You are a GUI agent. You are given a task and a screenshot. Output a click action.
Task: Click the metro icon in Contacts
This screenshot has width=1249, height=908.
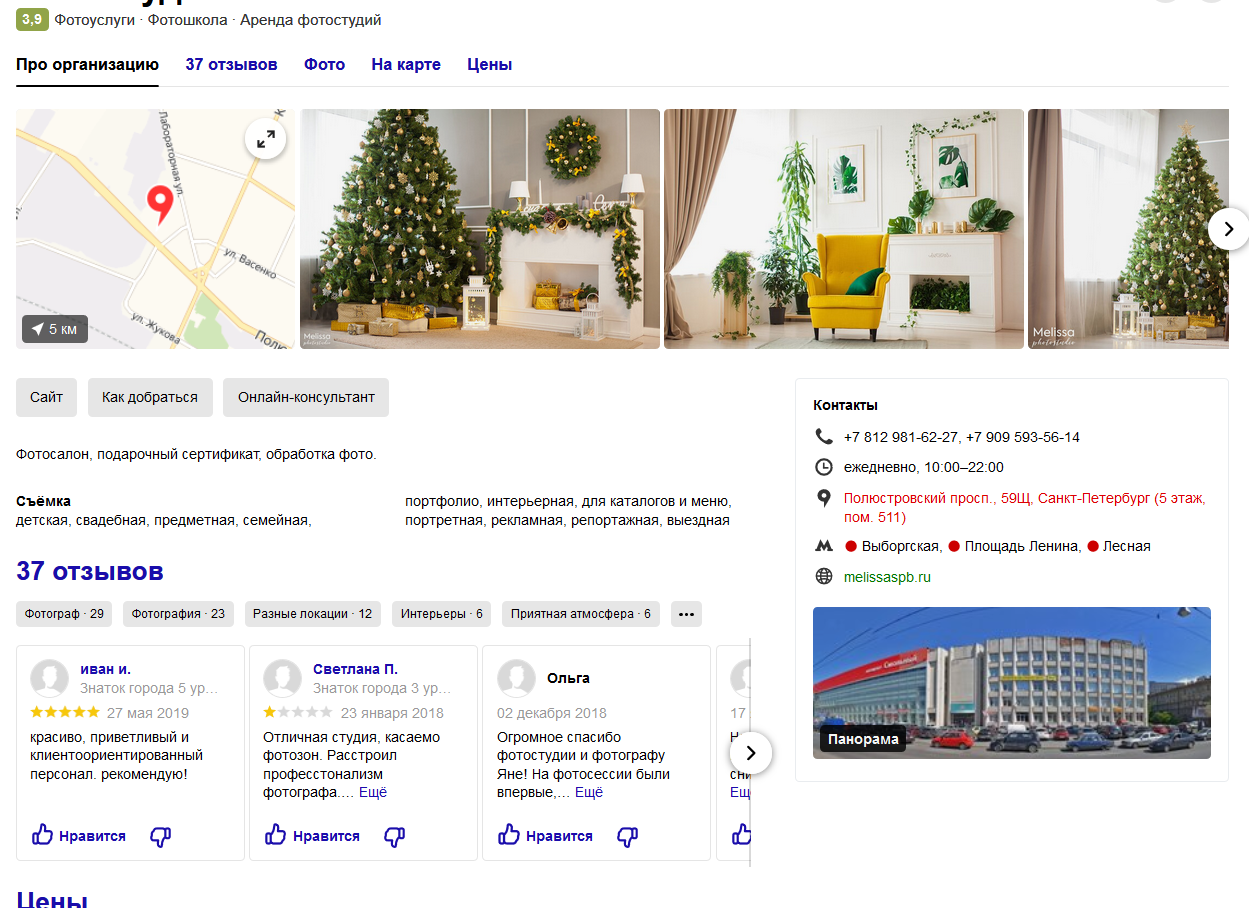(x=824, y=546)
